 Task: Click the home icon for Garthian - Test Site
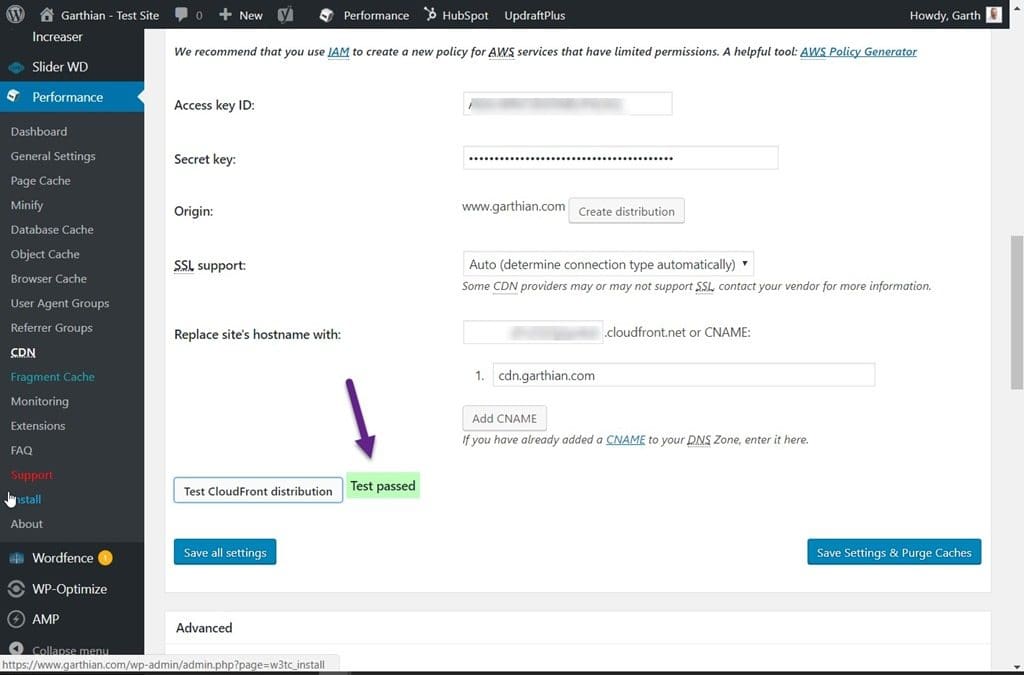[46, 14]
